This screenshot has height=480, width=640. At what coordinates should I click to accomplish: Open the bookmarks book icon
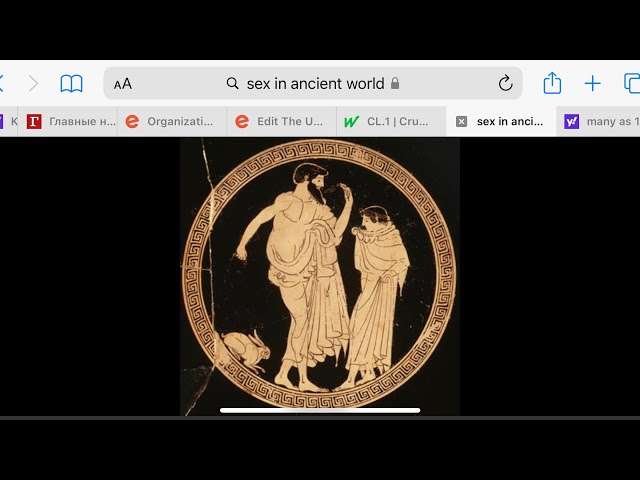(71, 84)
